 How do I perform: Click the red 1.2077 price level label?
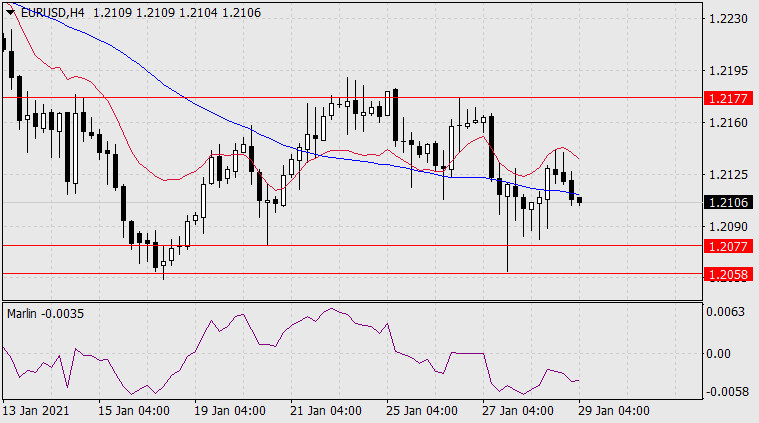[729, 246]
